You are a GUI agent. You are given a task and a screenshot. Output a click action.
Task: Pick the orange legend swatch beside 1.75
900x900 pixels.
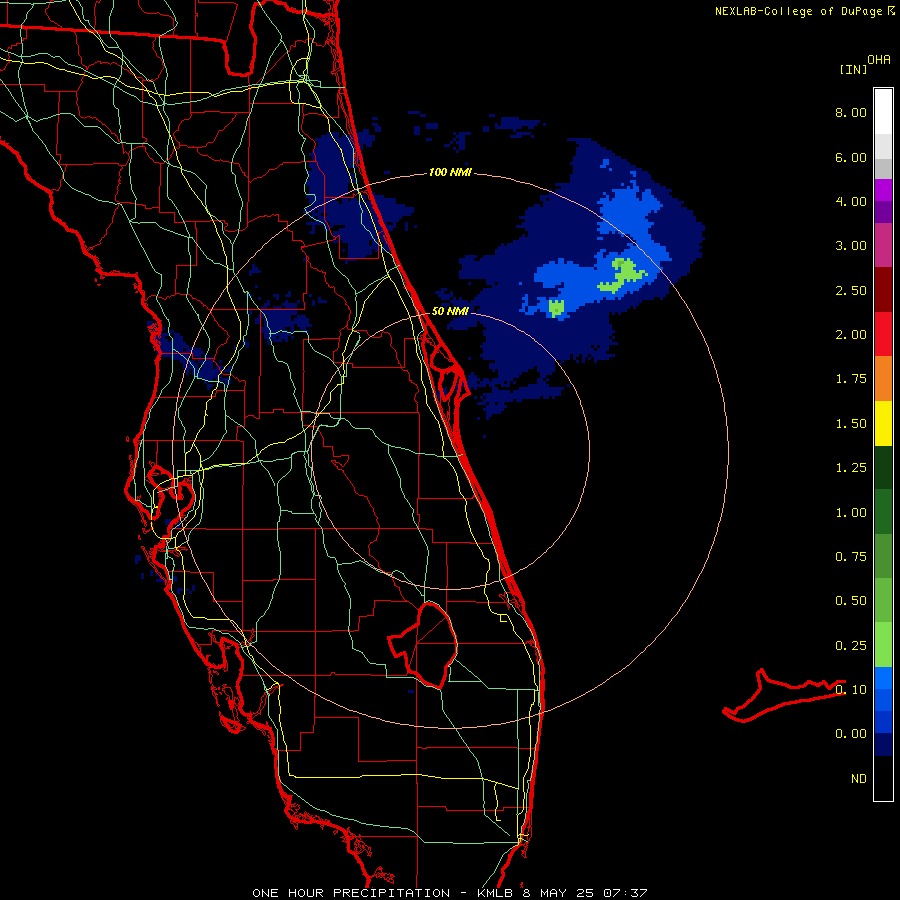point(883,379)
